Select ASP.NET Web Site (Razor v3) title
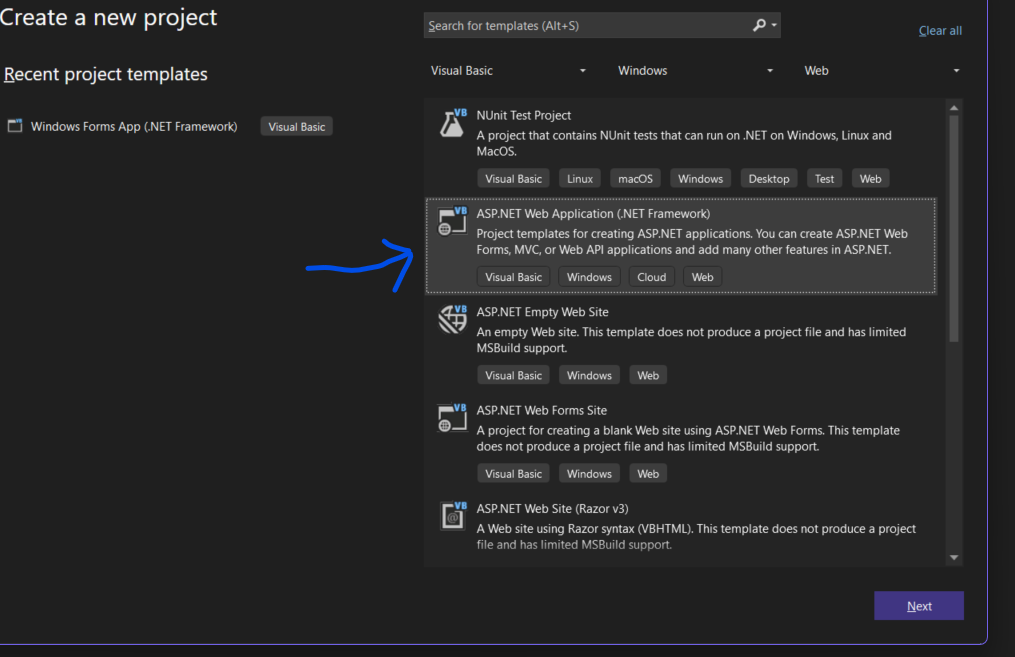Image resolution: width=1015 pixels, height=657 pixels. [x=552, y=509]
